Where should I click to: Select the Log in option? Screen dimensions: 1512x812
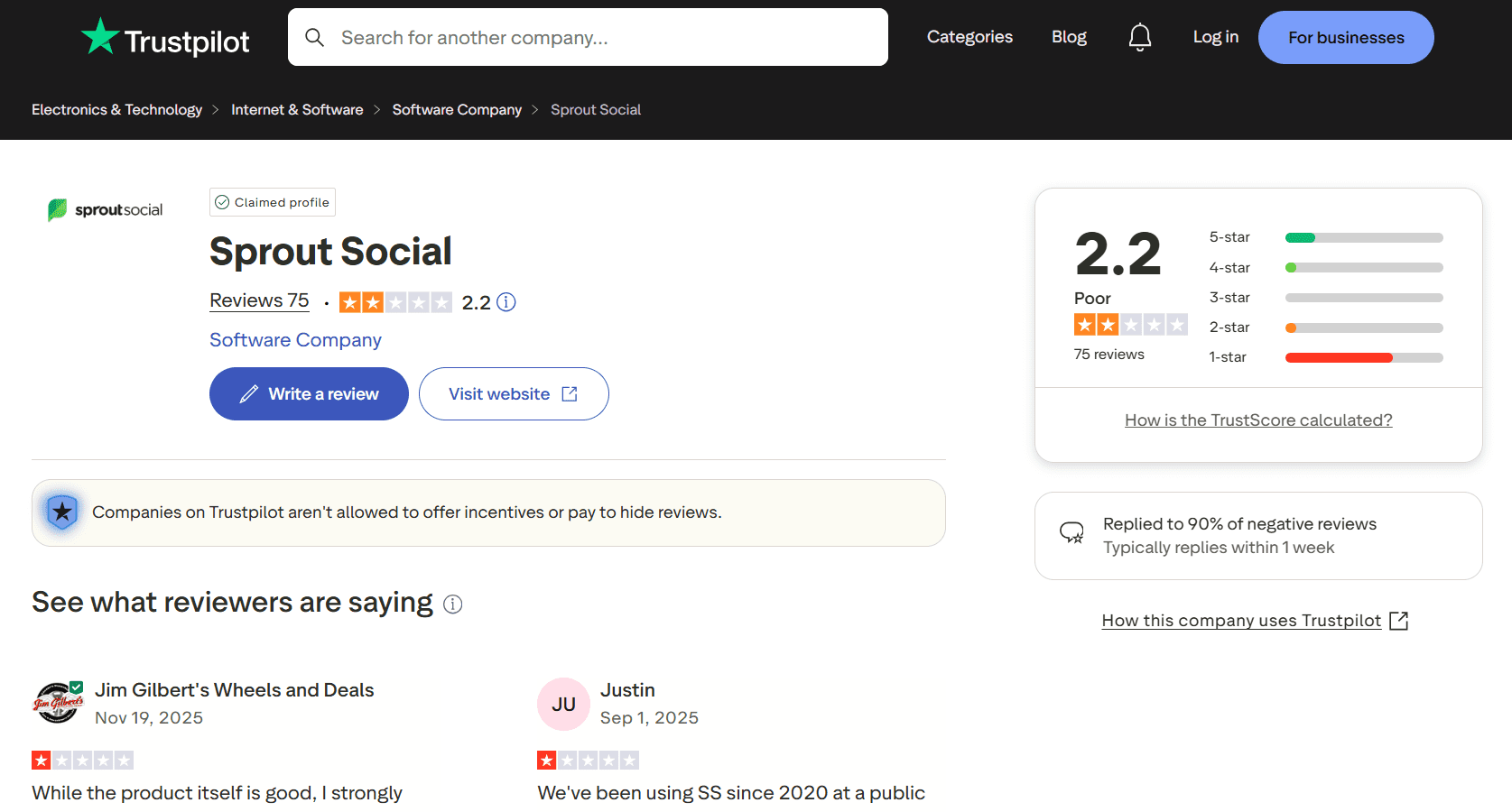tap(1215, 36)
